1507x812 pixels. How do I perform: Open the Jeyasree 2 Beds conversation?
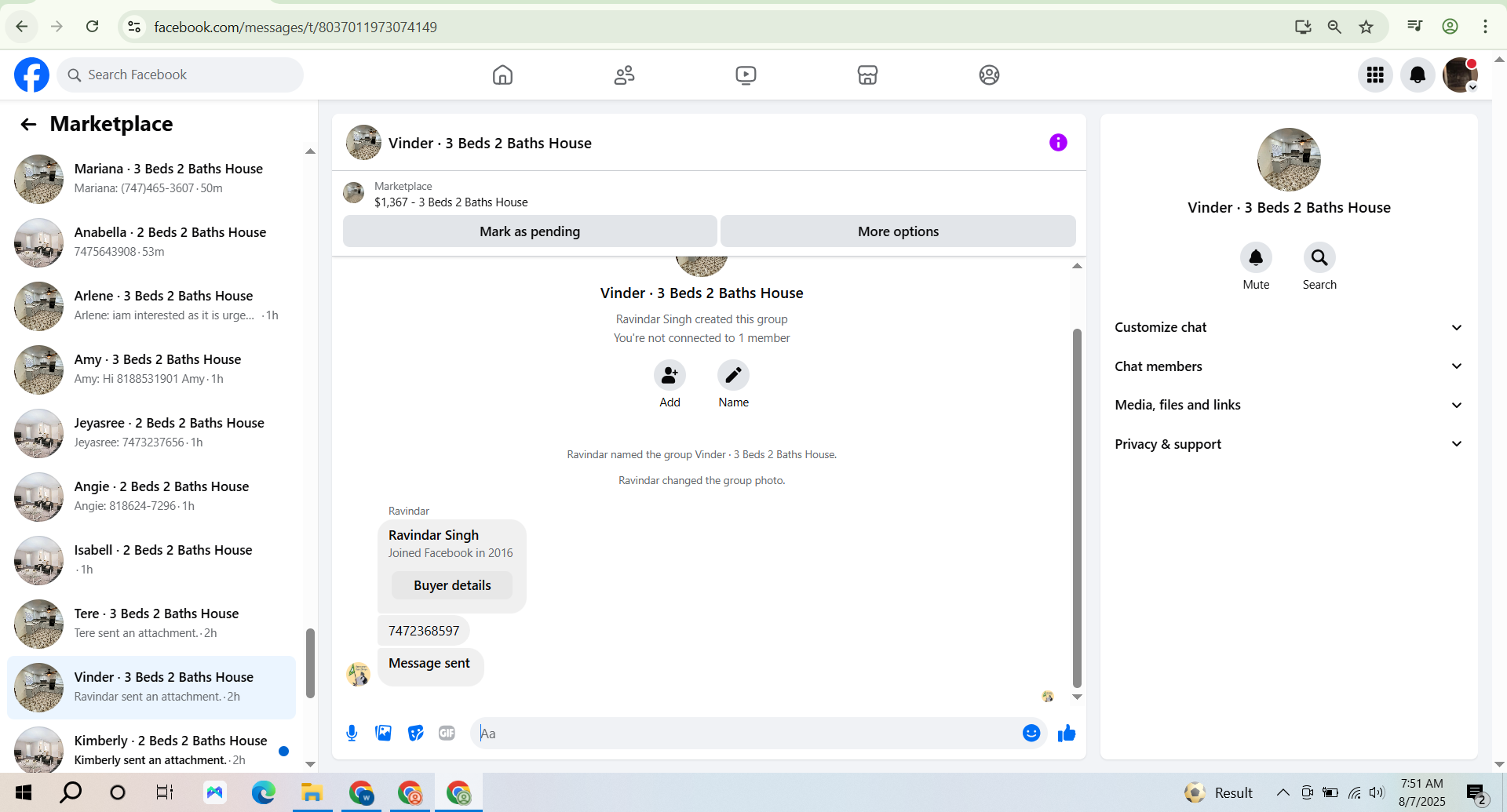(x=151, y=433)
